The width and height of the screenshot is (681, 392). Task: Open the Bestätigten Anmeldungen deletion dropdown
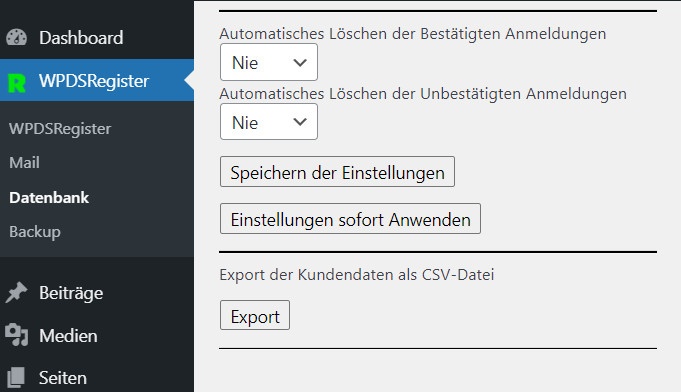coord(269,63)
